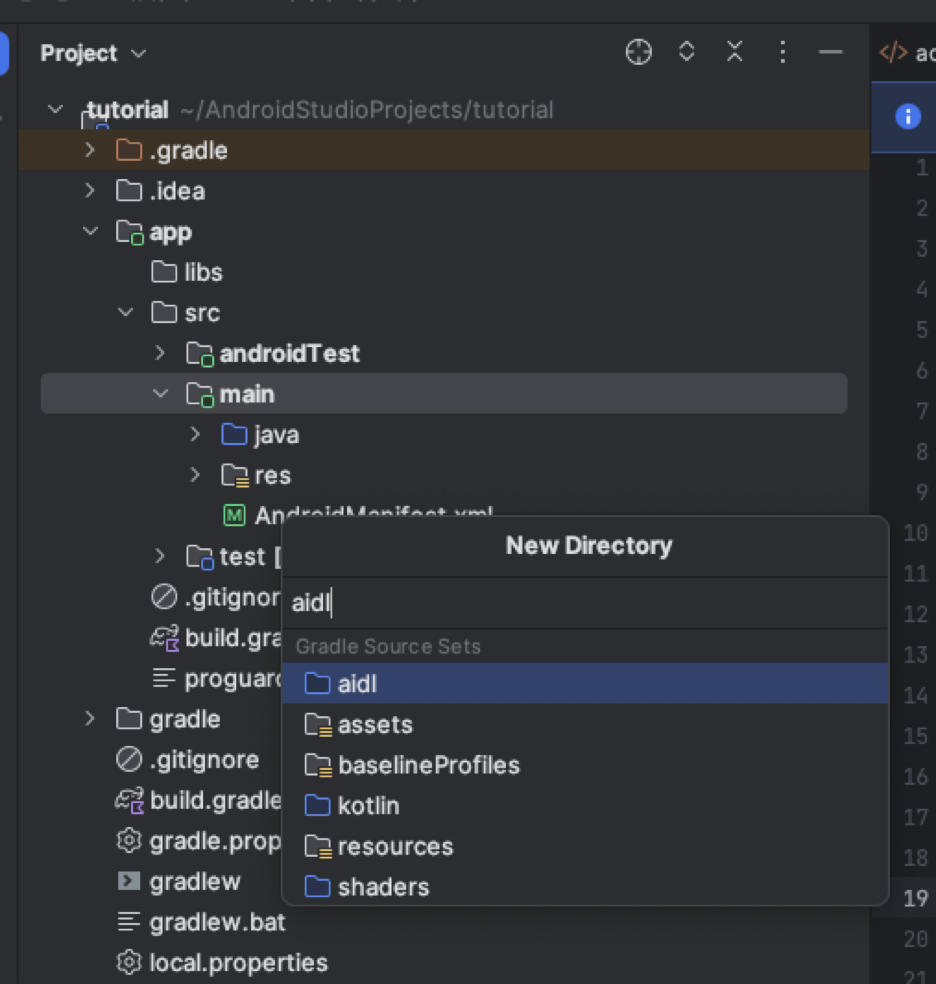This screenshot has height=984, width=936.
Task: Select aidl from Gradle Source Sets
Action: pos(357,684)
